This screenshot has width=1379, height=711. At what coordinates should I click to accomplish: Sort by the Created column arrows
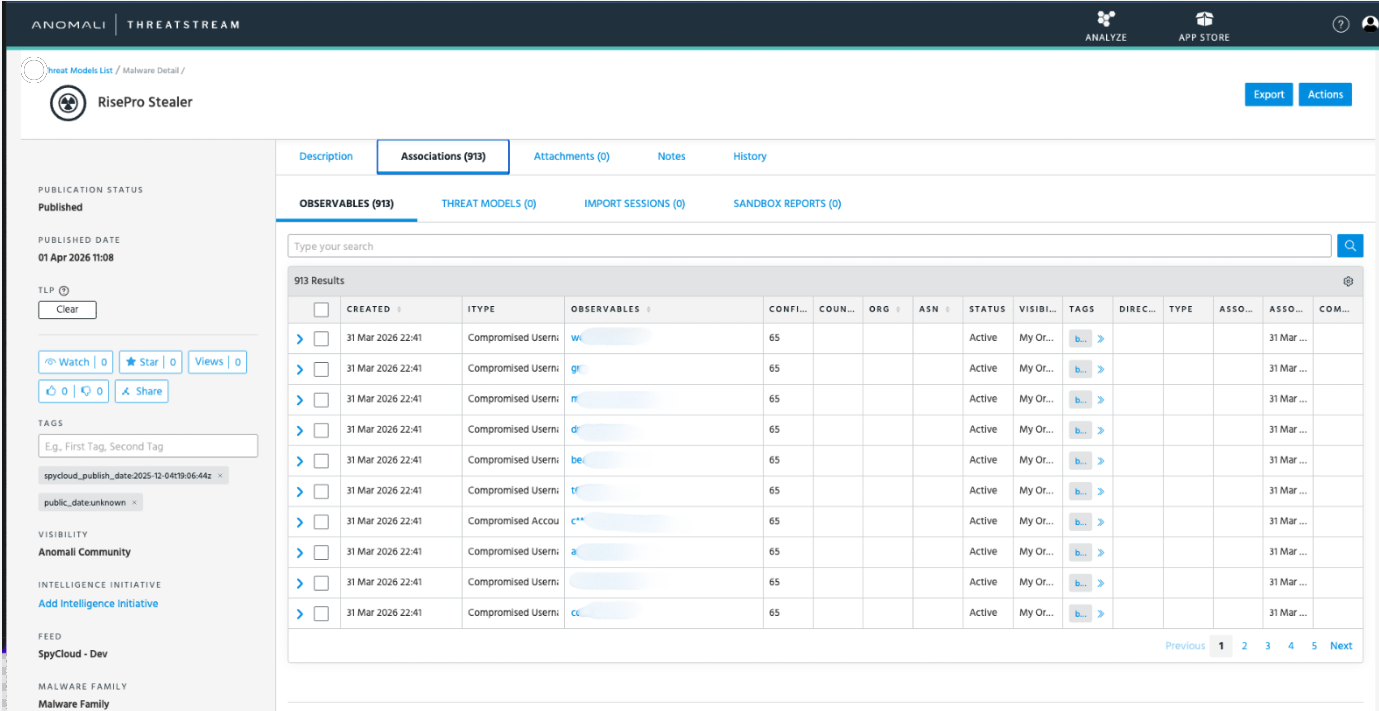(400, 310)
